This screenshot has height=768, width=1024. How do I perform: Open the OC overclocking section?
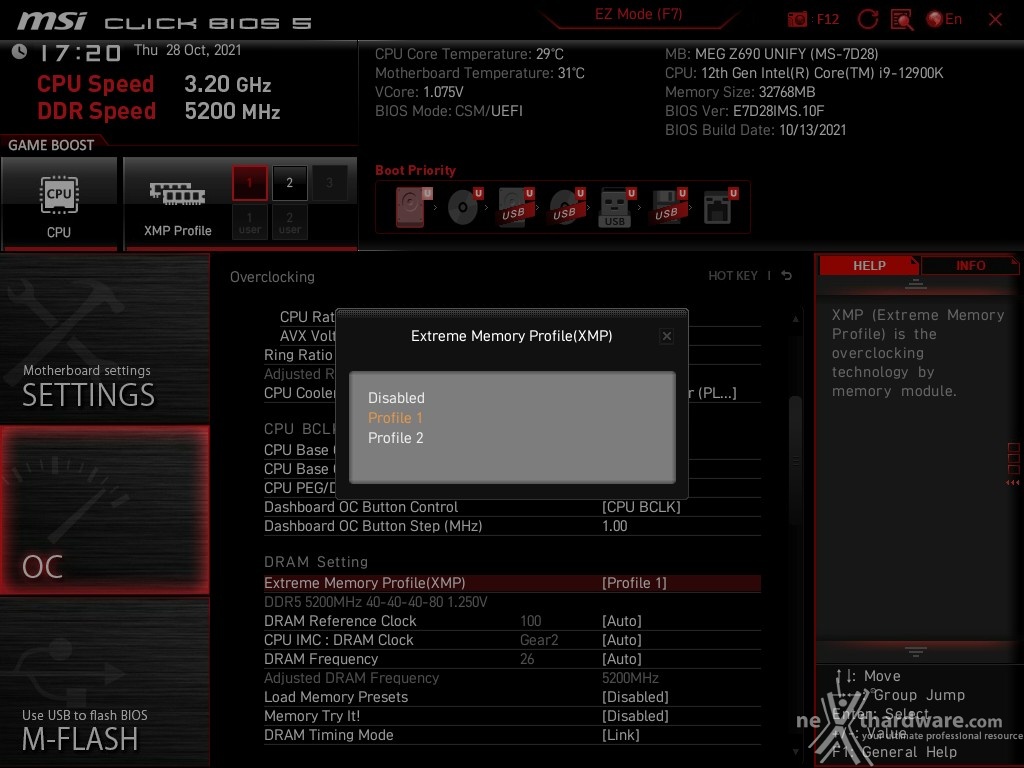104,510
